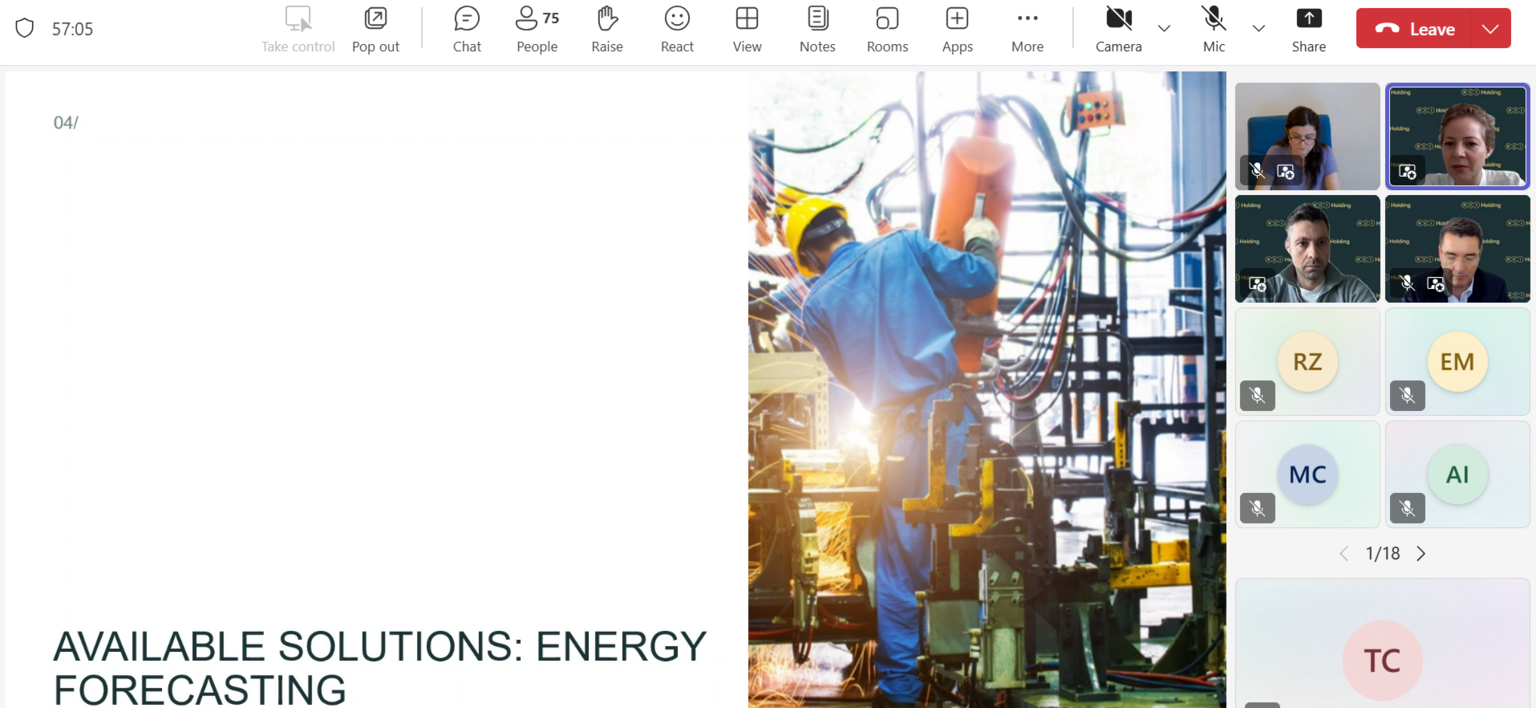Open the React emoji menu
Viewport: 1536px width, 708px height.
(x=677, y=29)
